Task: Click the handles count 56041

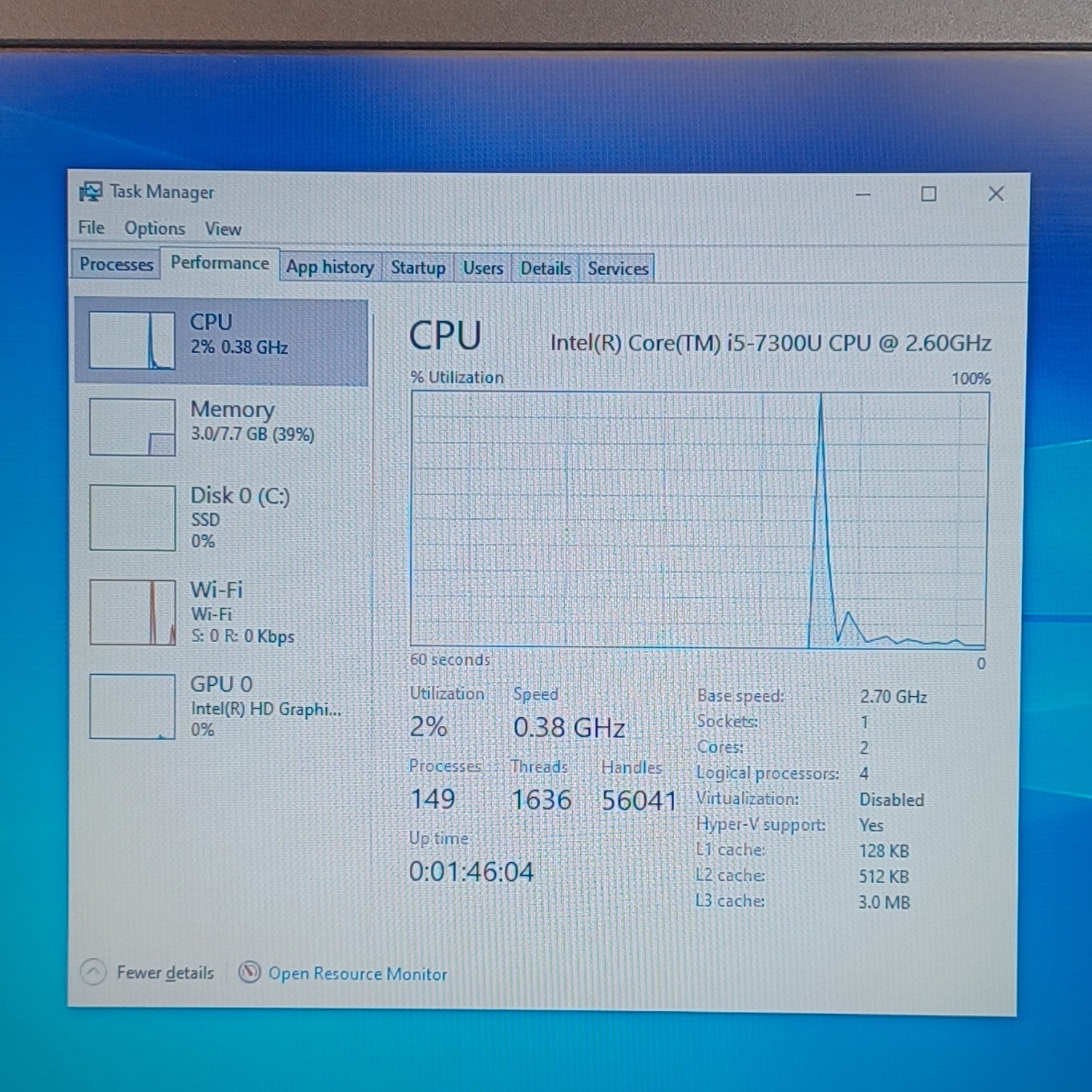Action: (639, 801)
